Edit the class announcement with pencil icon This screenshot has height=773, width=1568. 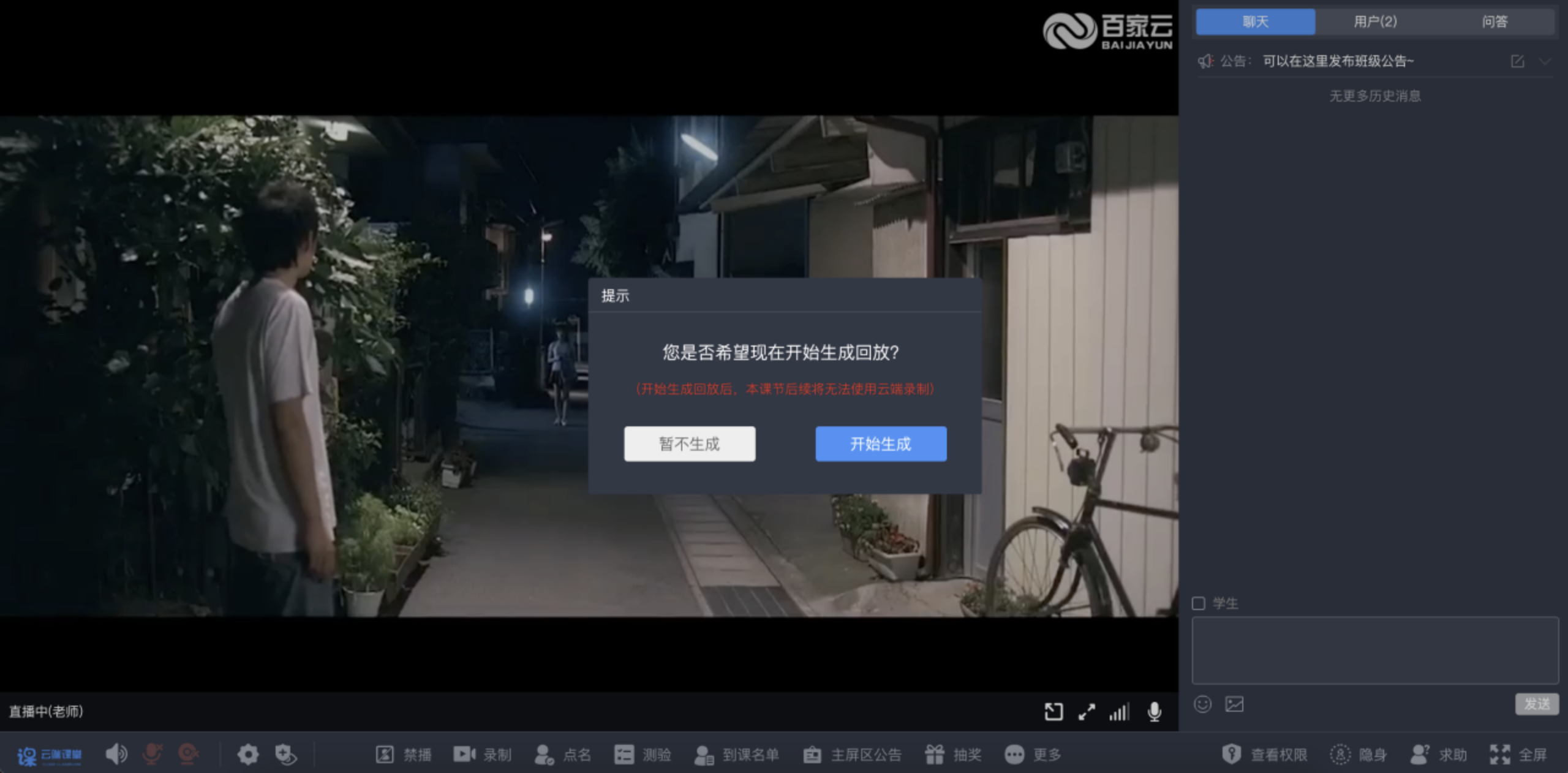[1518, 61]
